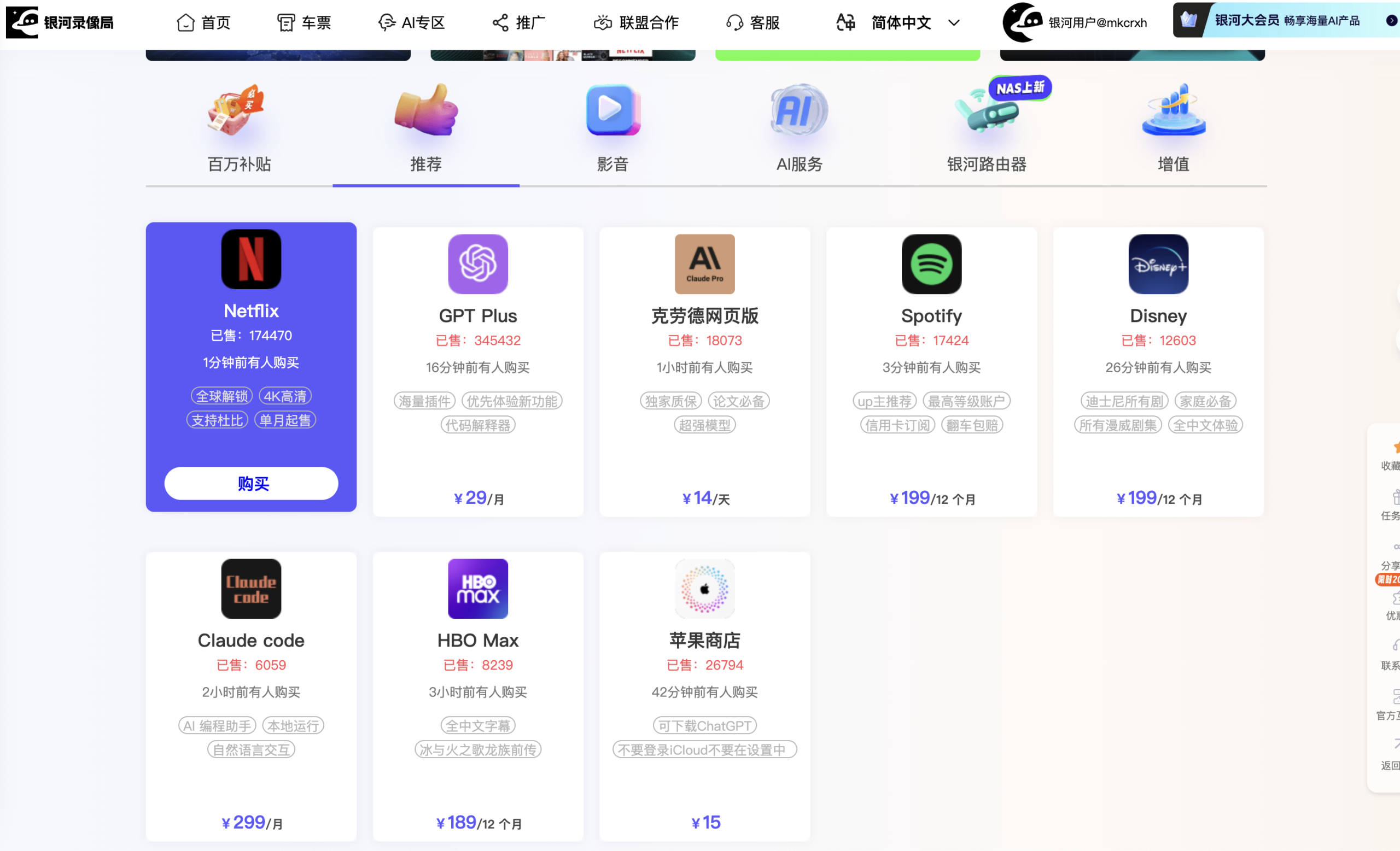Click the Claude Pro logo icon
This screenshot has width=1400, height=851.
click(x=704, y=264)
